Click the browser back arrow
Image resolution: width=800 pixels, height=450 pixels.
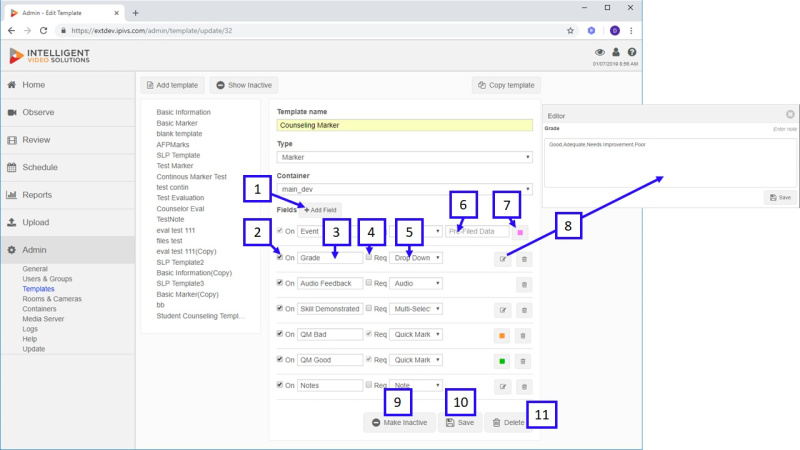point(11,31)
